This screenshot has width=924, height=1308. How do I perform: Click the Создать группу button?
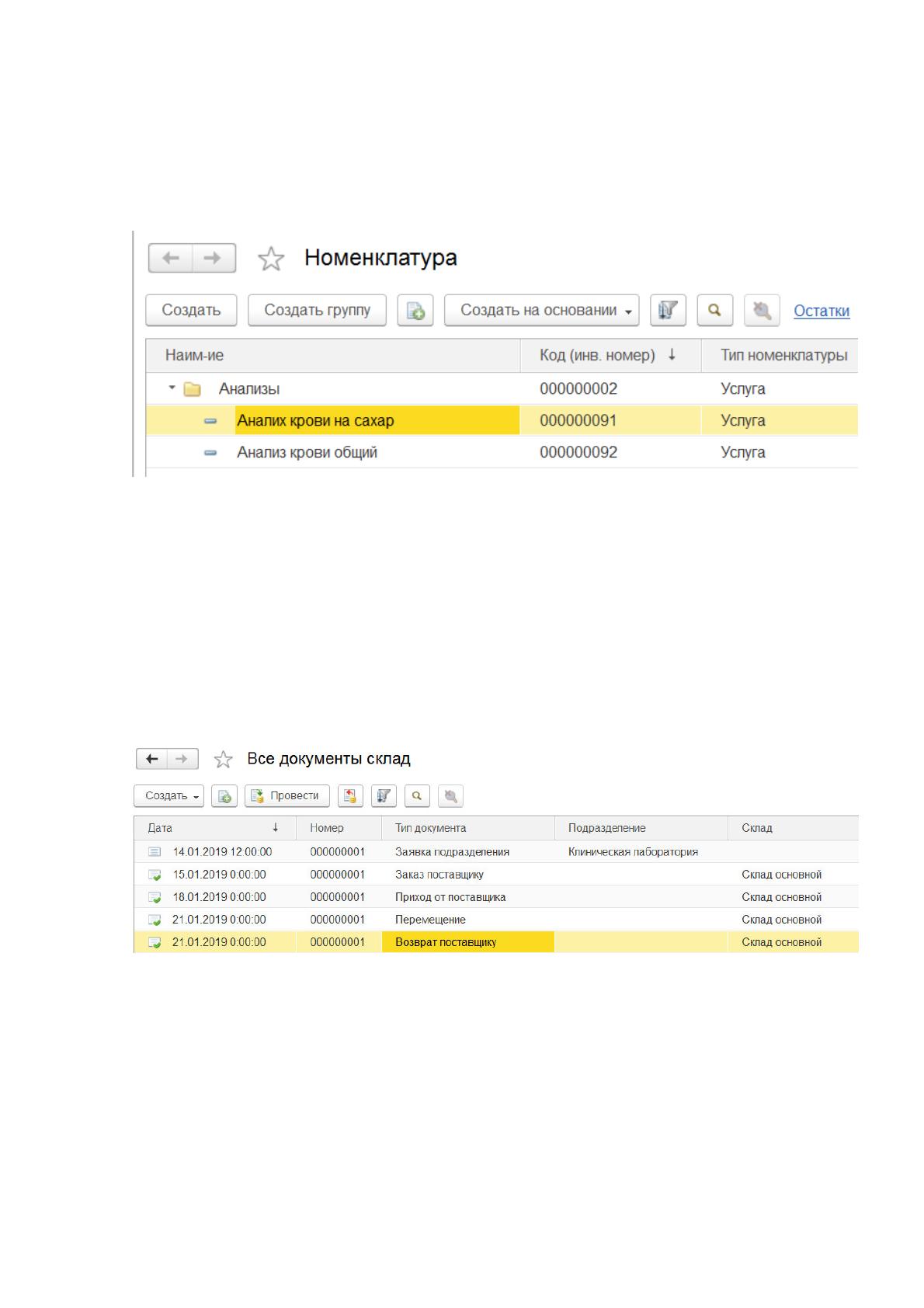[317, 310]
